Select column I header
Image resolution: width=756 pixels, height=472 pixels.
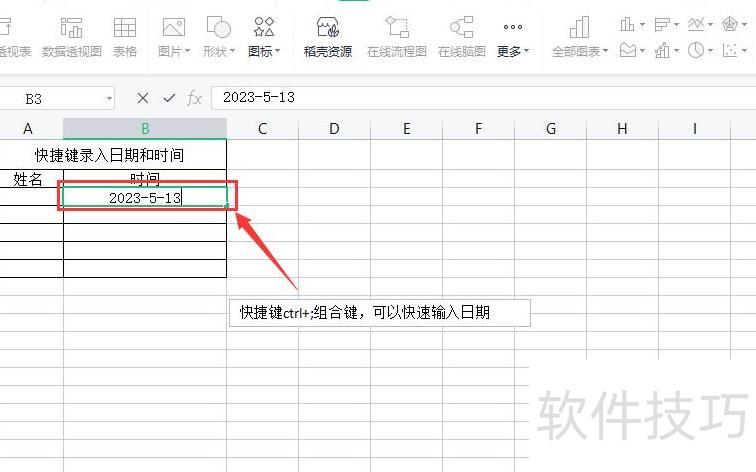tap(695, 129)
